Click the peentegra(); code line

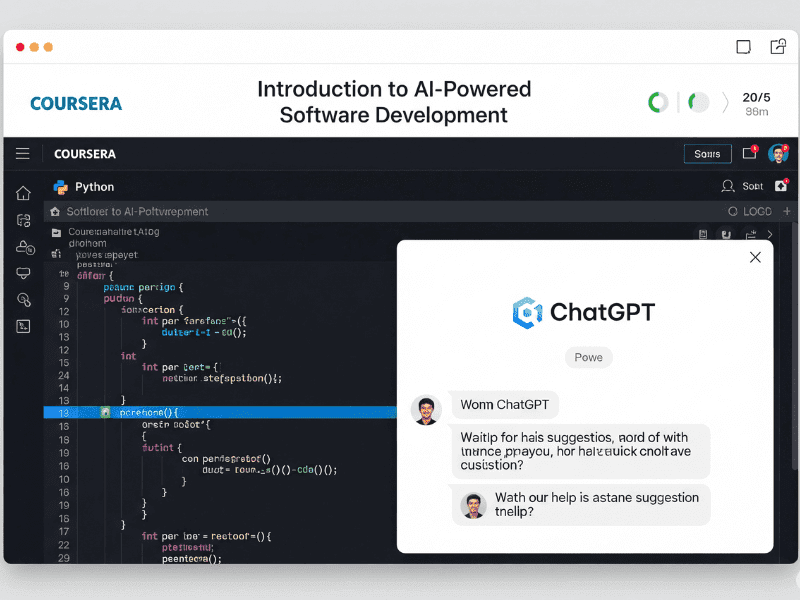192,559
